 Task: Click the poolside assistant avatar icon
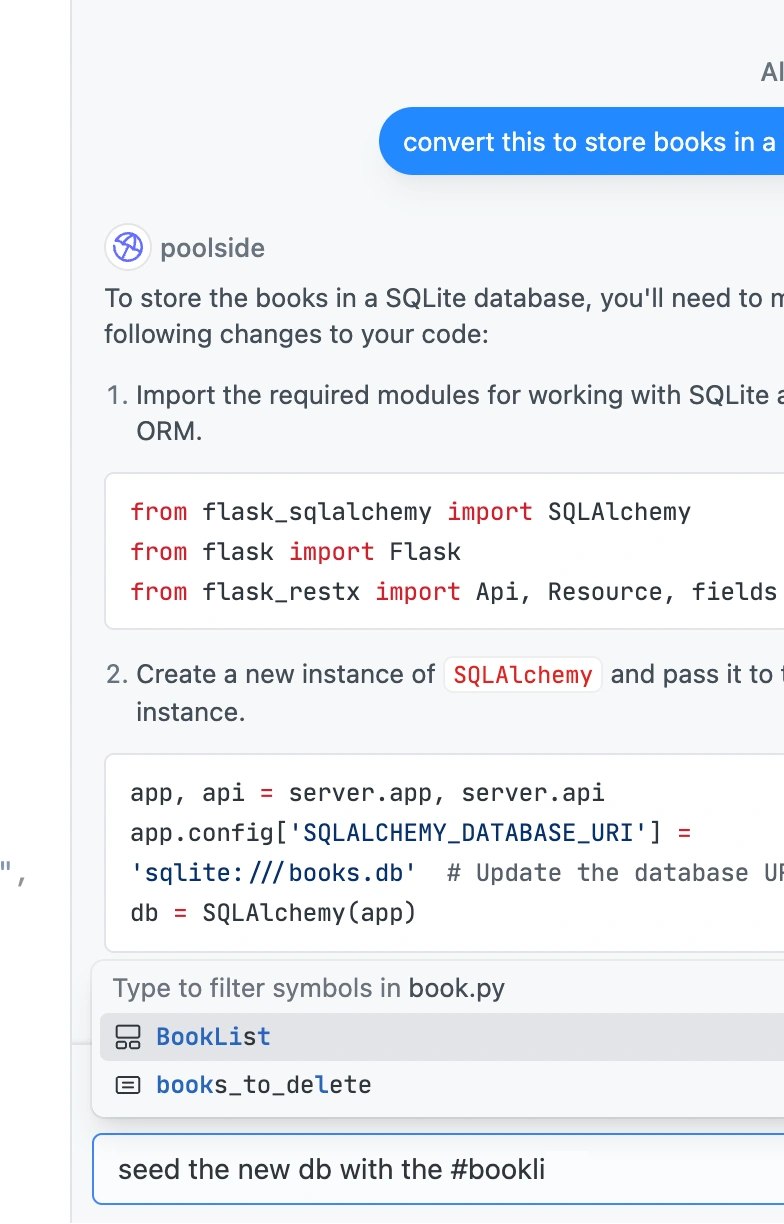128,247
